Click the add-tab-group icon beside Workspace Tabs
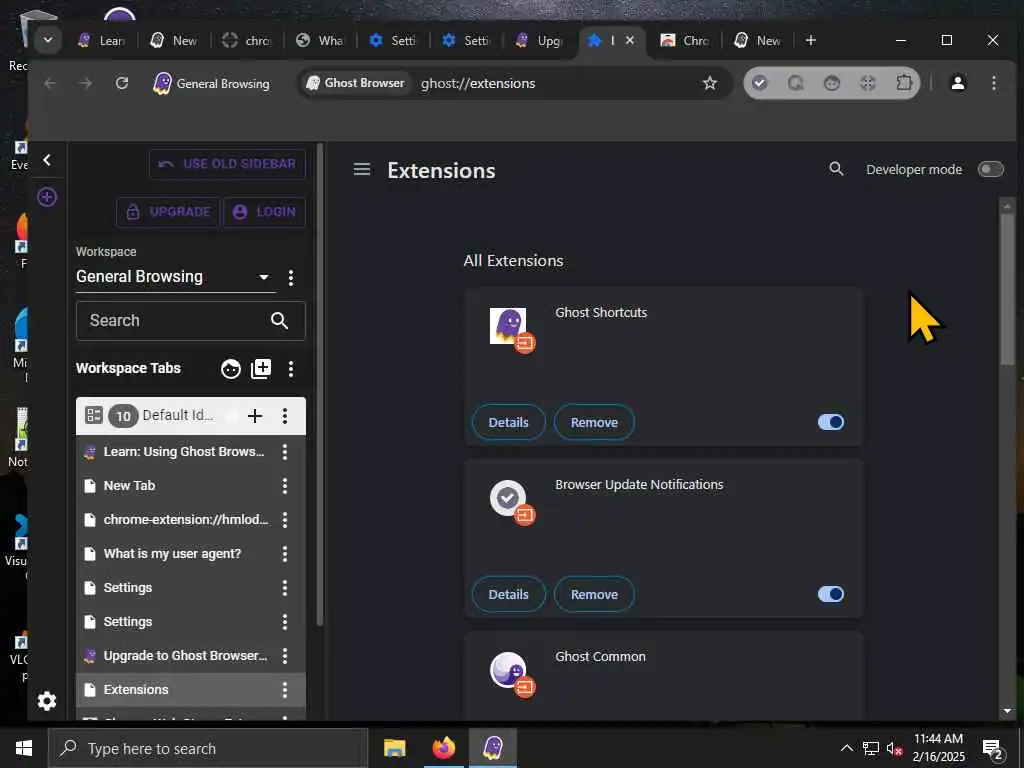 point(261,369)
